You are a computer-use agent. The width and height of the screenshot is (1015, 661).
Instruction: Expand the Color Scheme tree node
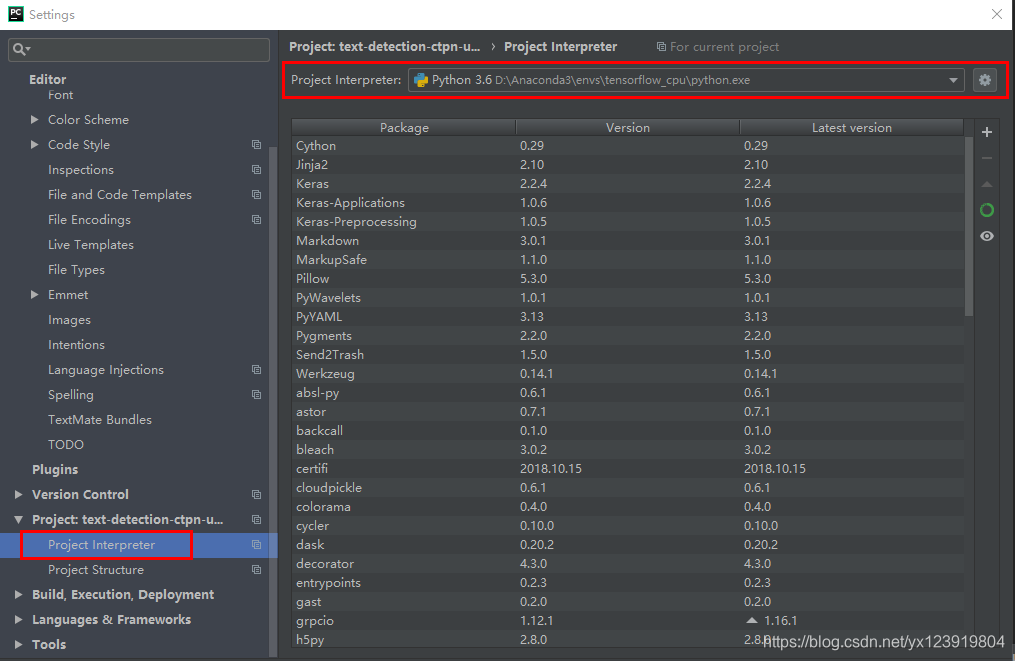[x=34, y=120]
